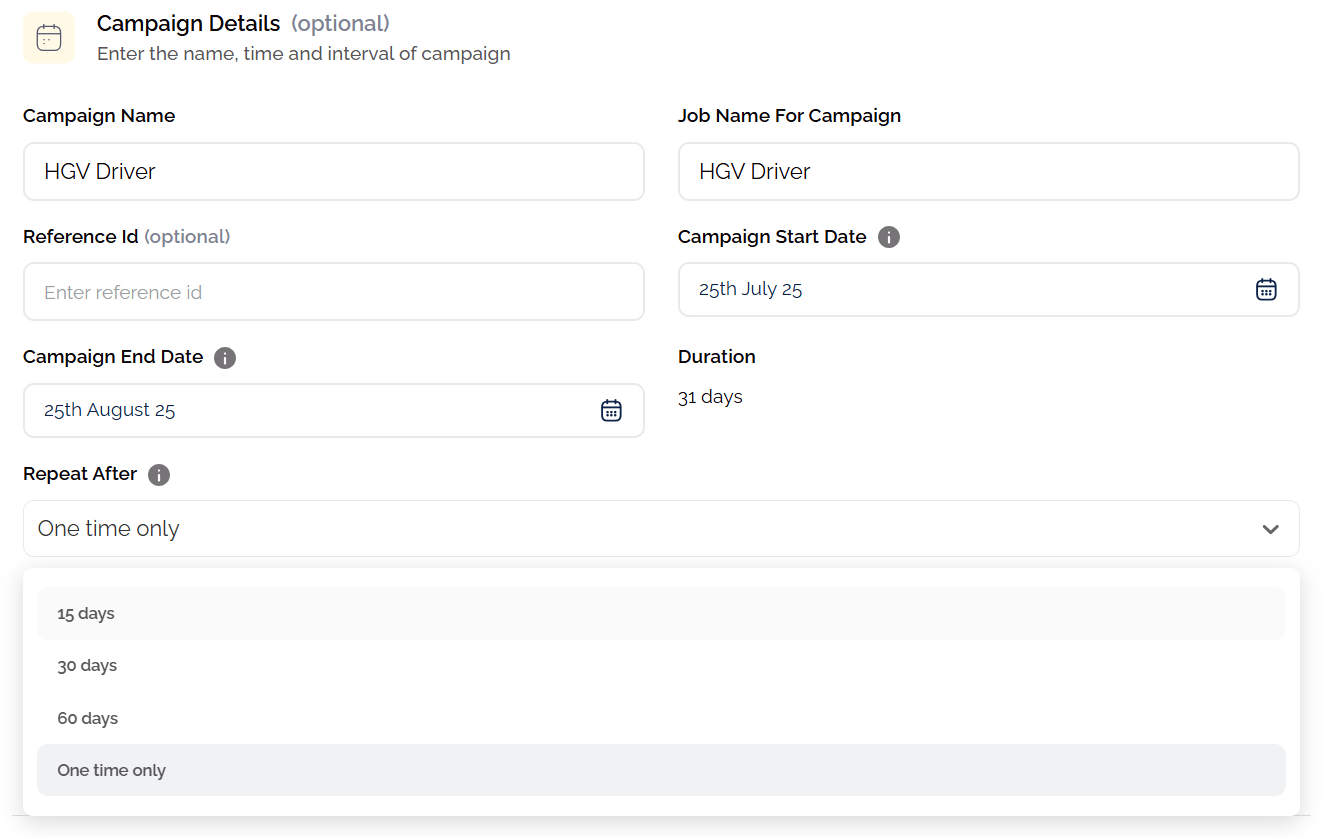1330x837 pixels.
Task: Pick the 60 days repeat option
Action: 88,718
